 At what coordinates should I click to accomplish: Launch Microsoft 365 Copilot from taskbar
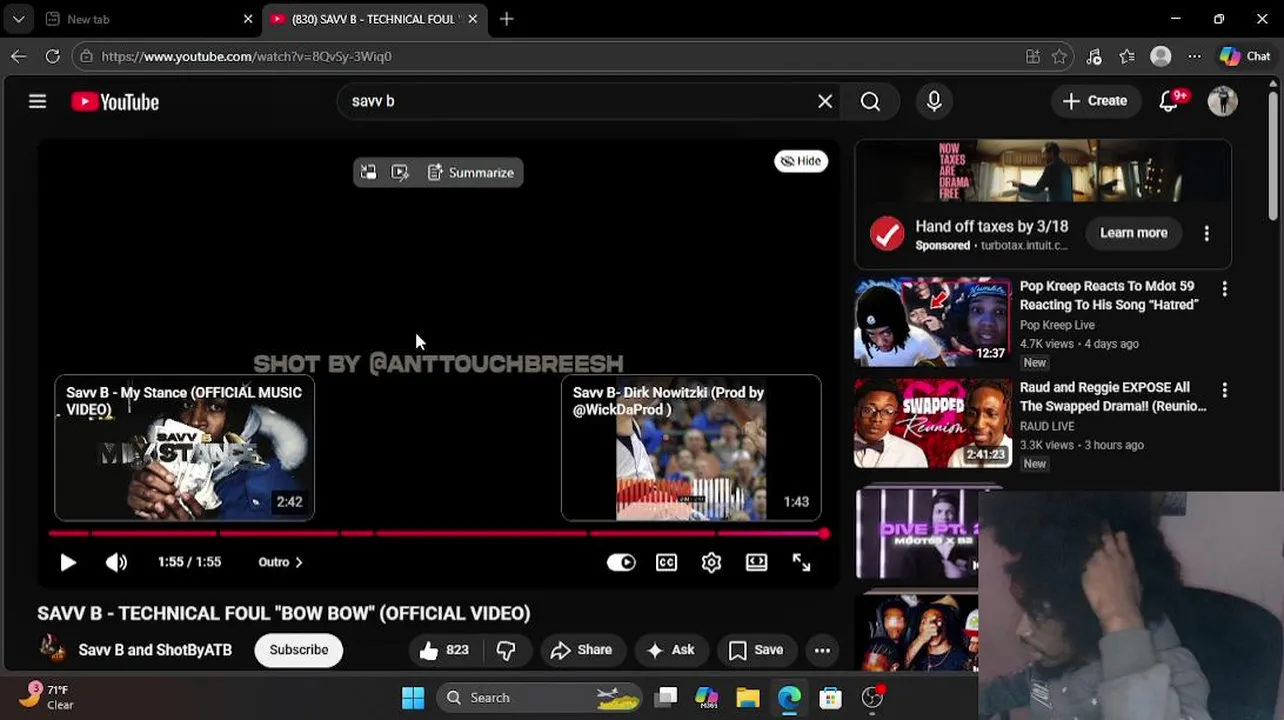[707, 698]
